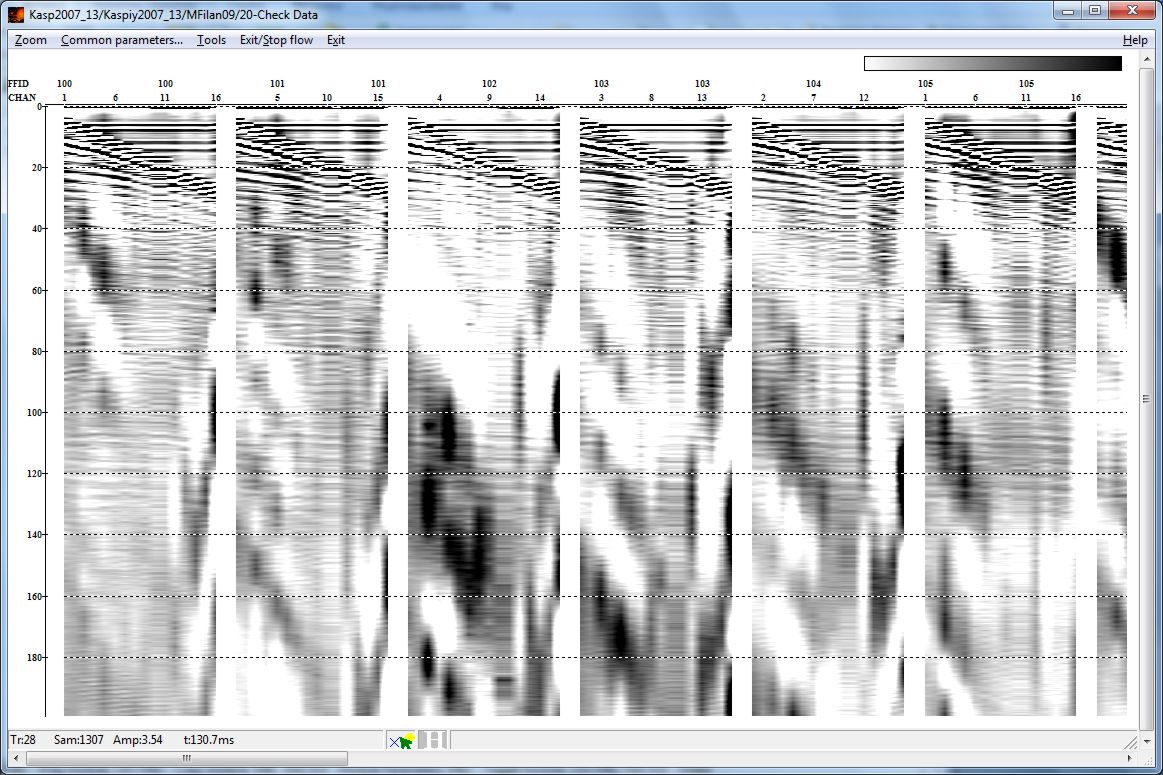Open the Common parameters... menu
1163x775 pixels.
(x=122, y=40)
